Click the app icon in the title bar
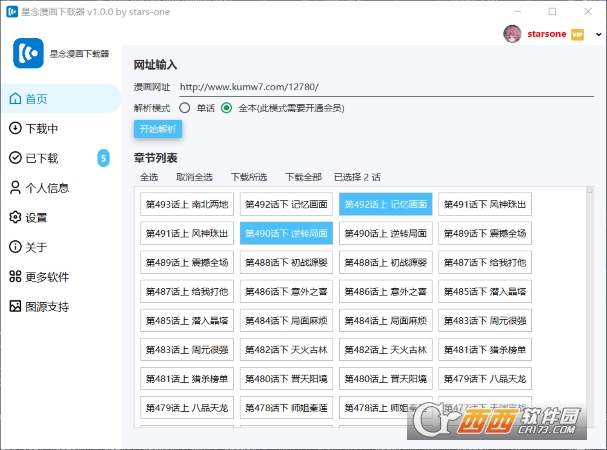607x450 pixels. 12,12
